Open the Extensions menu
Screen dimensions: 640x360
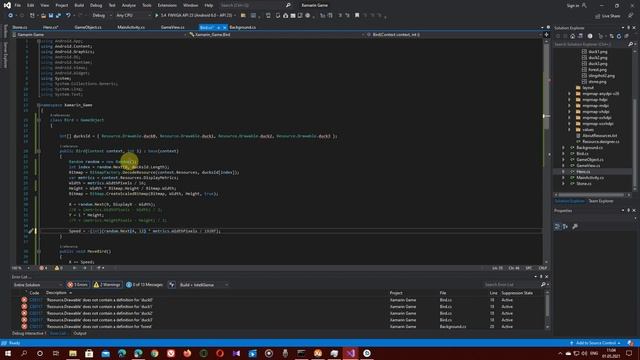(x=167, y=5)
